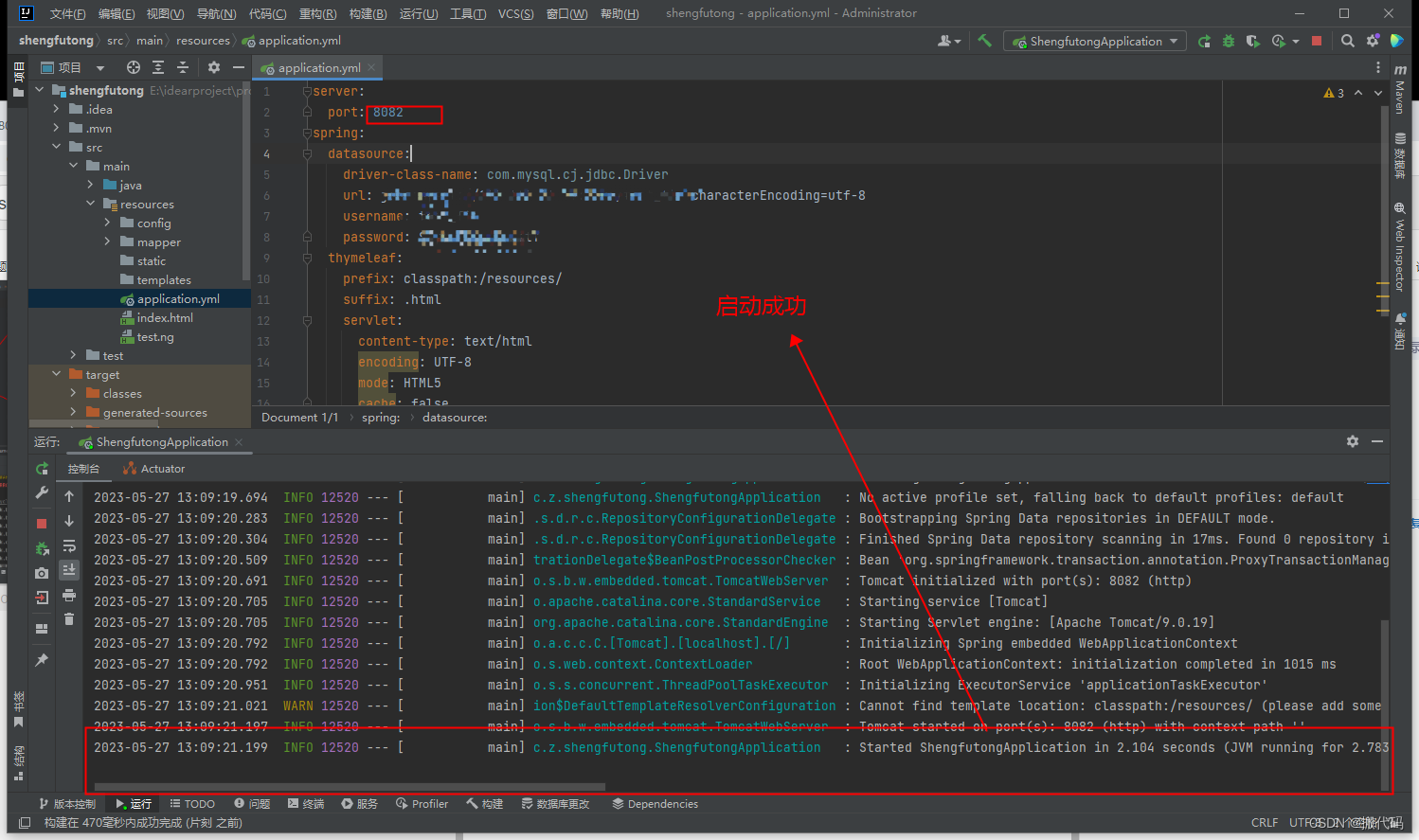Open the VCS(S) menu
The width and height of the screenshot is (1419, 840).
[x=516, y=13]
